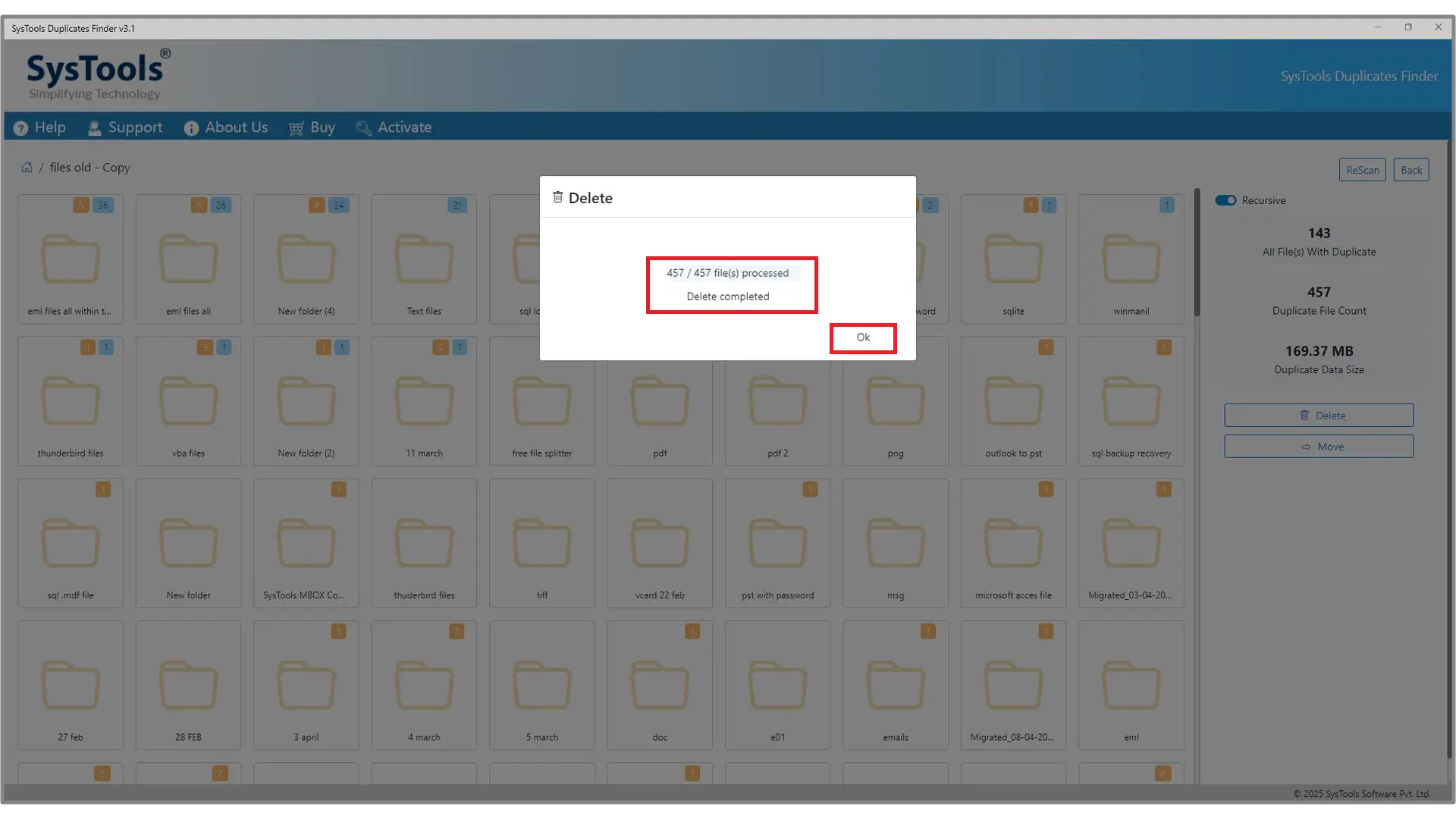Open the 'thuderbird files' folder

click(424, 543)
